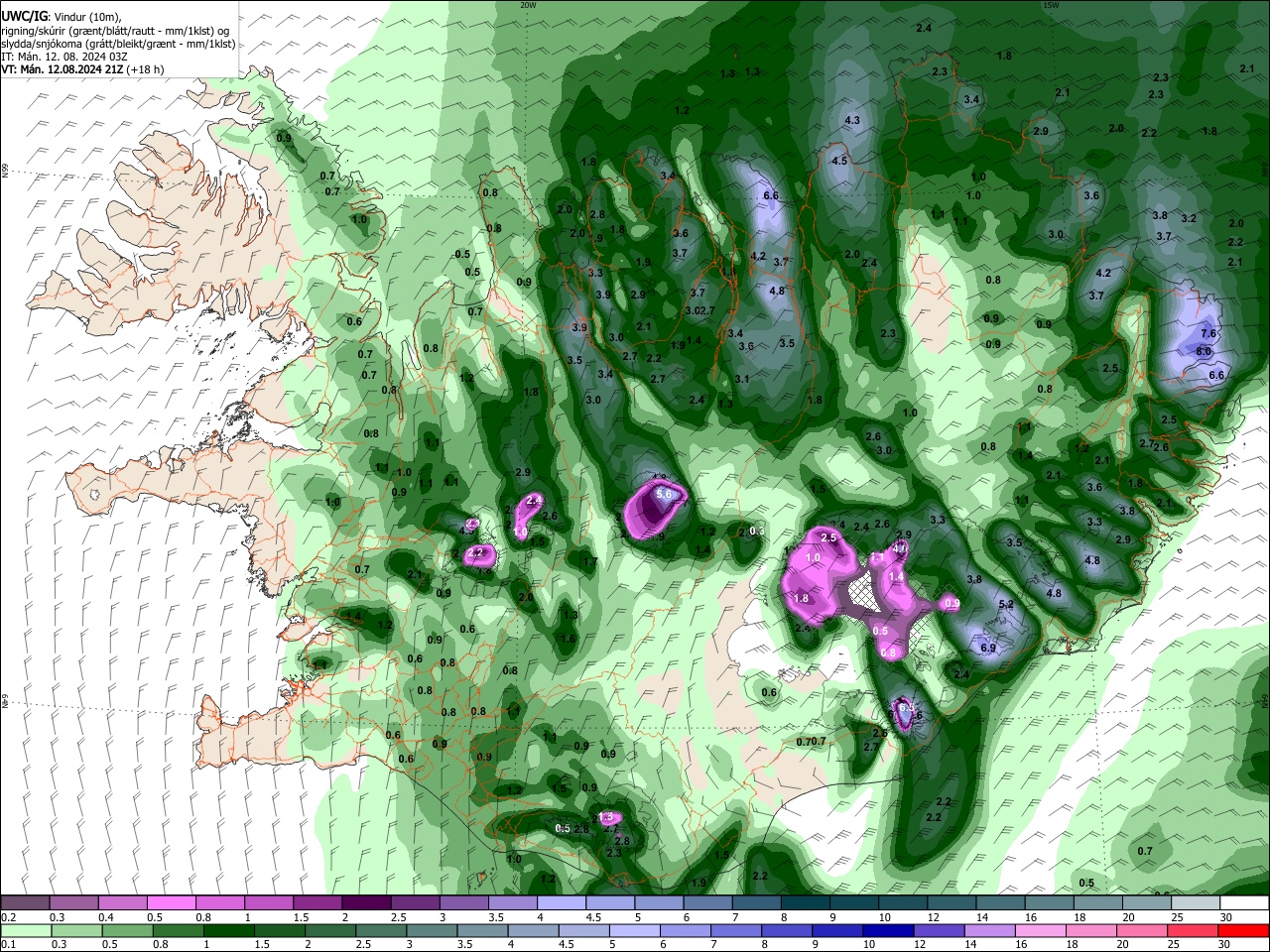The width and height of the screenshot is (1270, 952).
Task: Click the 5.6 value inside the purple snow patch
Action: coord(665,494)
